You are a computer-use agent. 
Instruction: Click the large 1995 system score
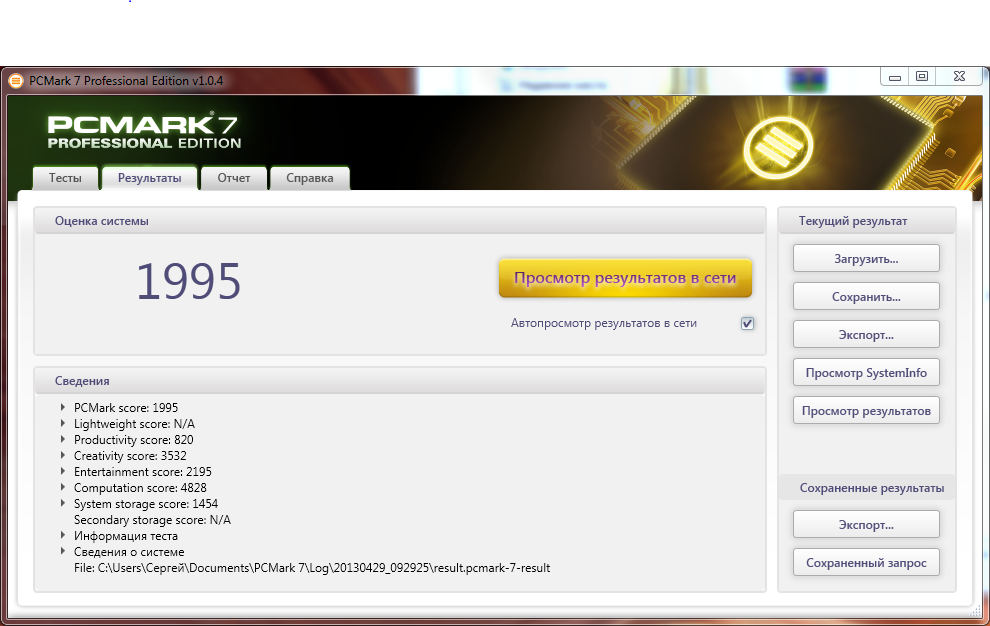[189, 282]
